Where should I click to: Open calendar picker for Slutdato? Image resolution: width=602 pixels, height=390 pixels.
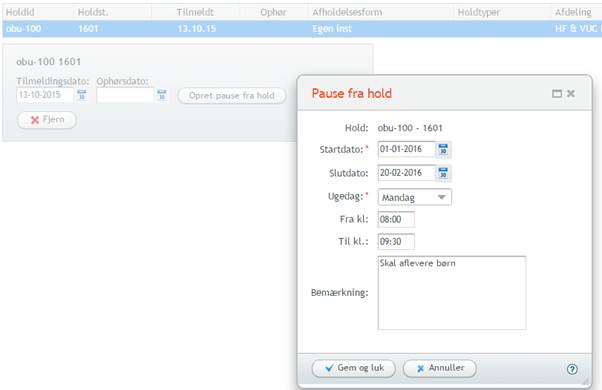click(x=443, y=173)
